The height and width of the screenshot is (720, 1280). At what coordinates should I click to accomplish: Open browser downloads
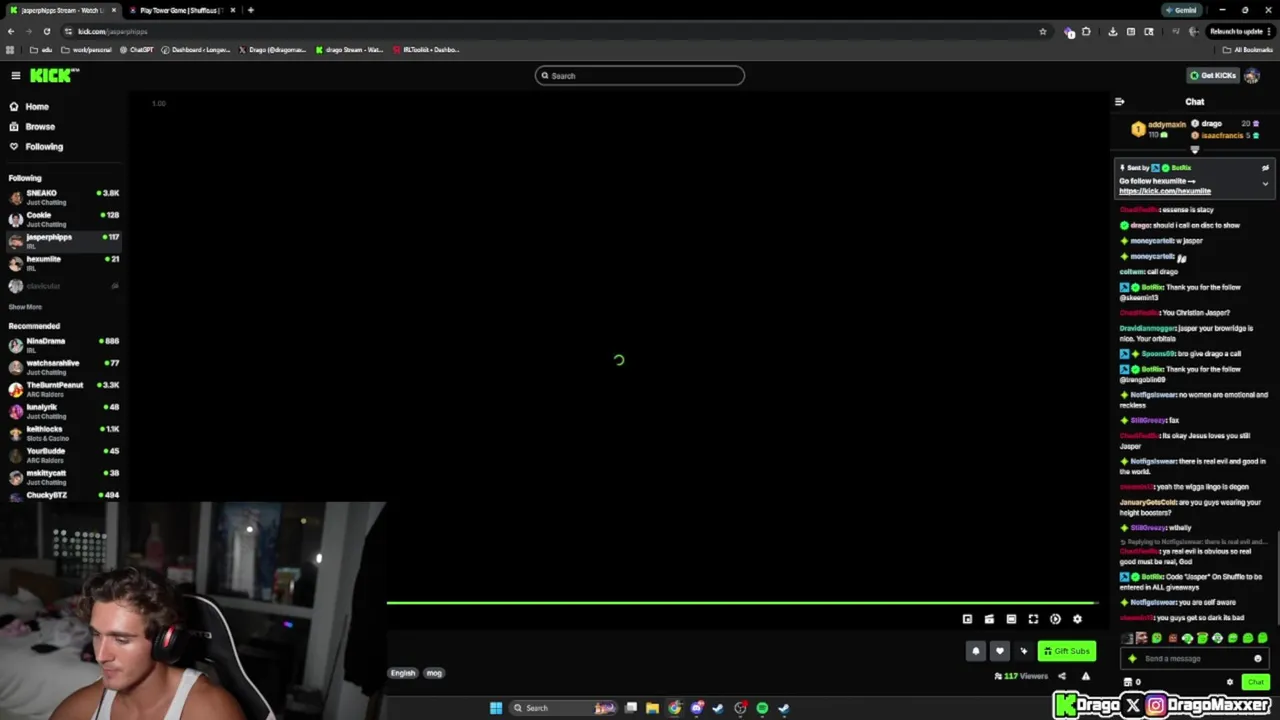(1112, 31)
